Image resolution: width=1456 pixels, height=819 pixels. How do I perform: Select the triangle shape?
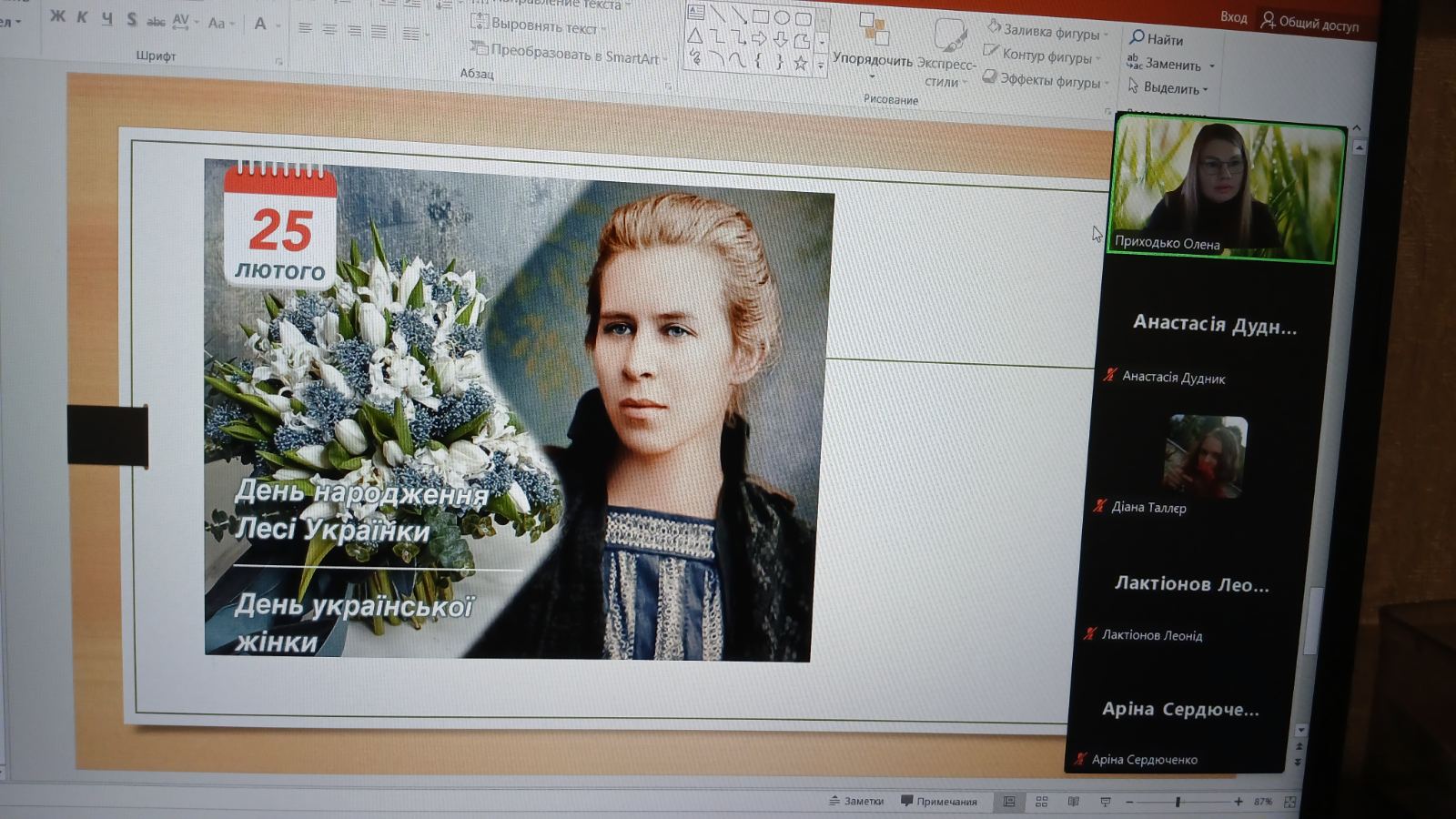(x=695, y=35)
